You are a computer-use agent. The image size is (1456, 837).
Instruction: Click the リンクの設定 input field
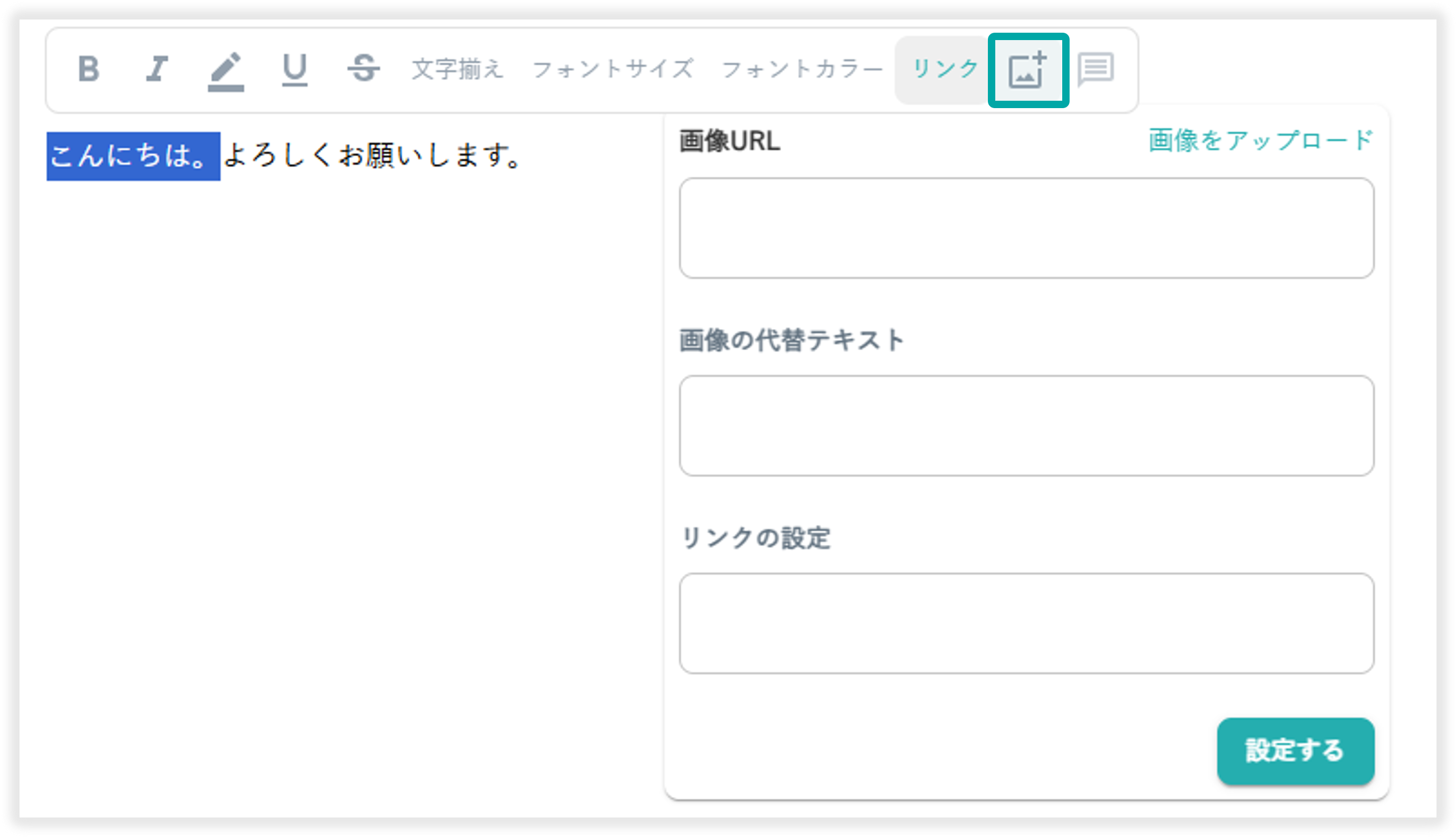(x=1026, y=623)
